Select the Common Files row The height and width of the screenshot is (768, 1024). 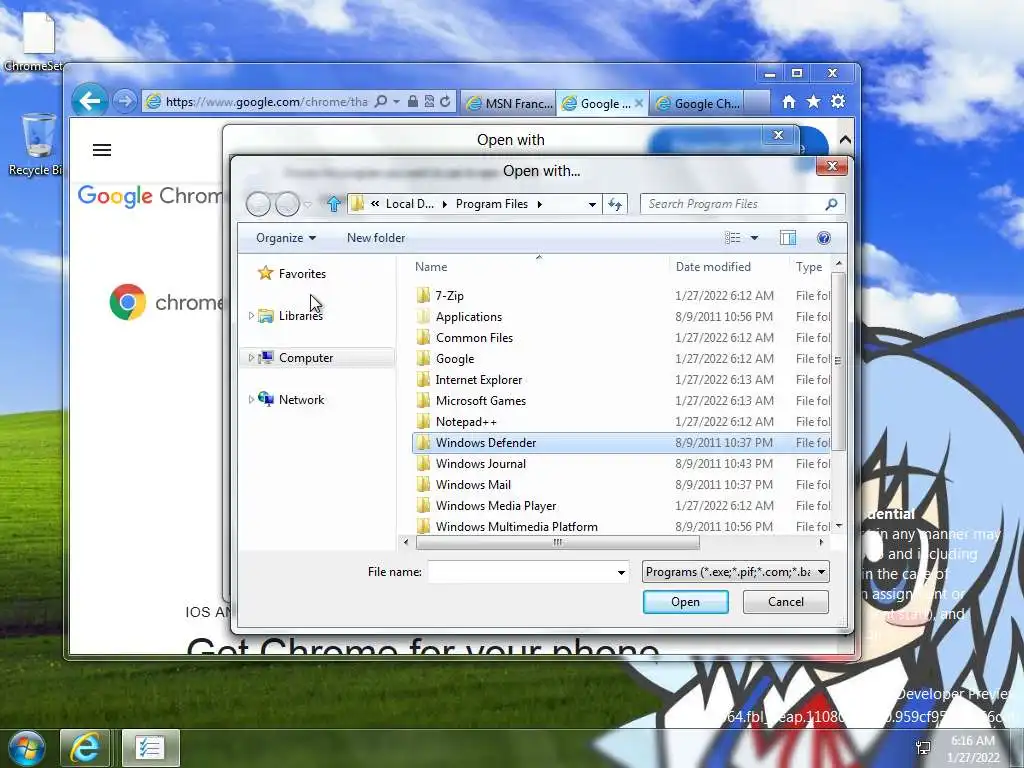point(621,338)
